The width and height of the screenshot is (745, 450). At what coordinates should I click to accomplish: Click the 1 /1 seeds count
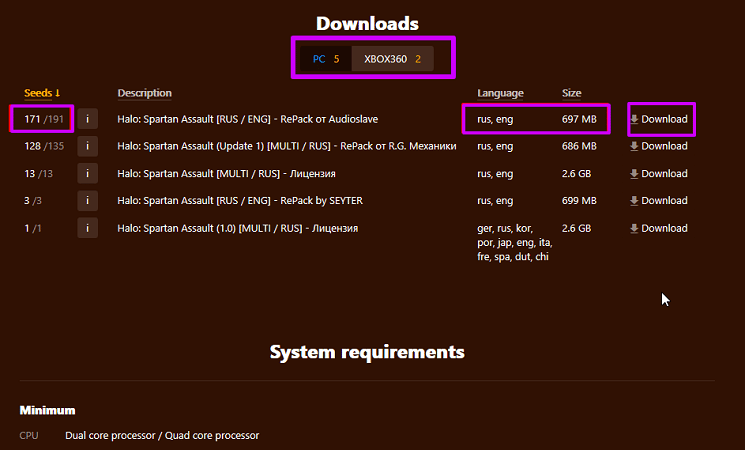point(32,229)
